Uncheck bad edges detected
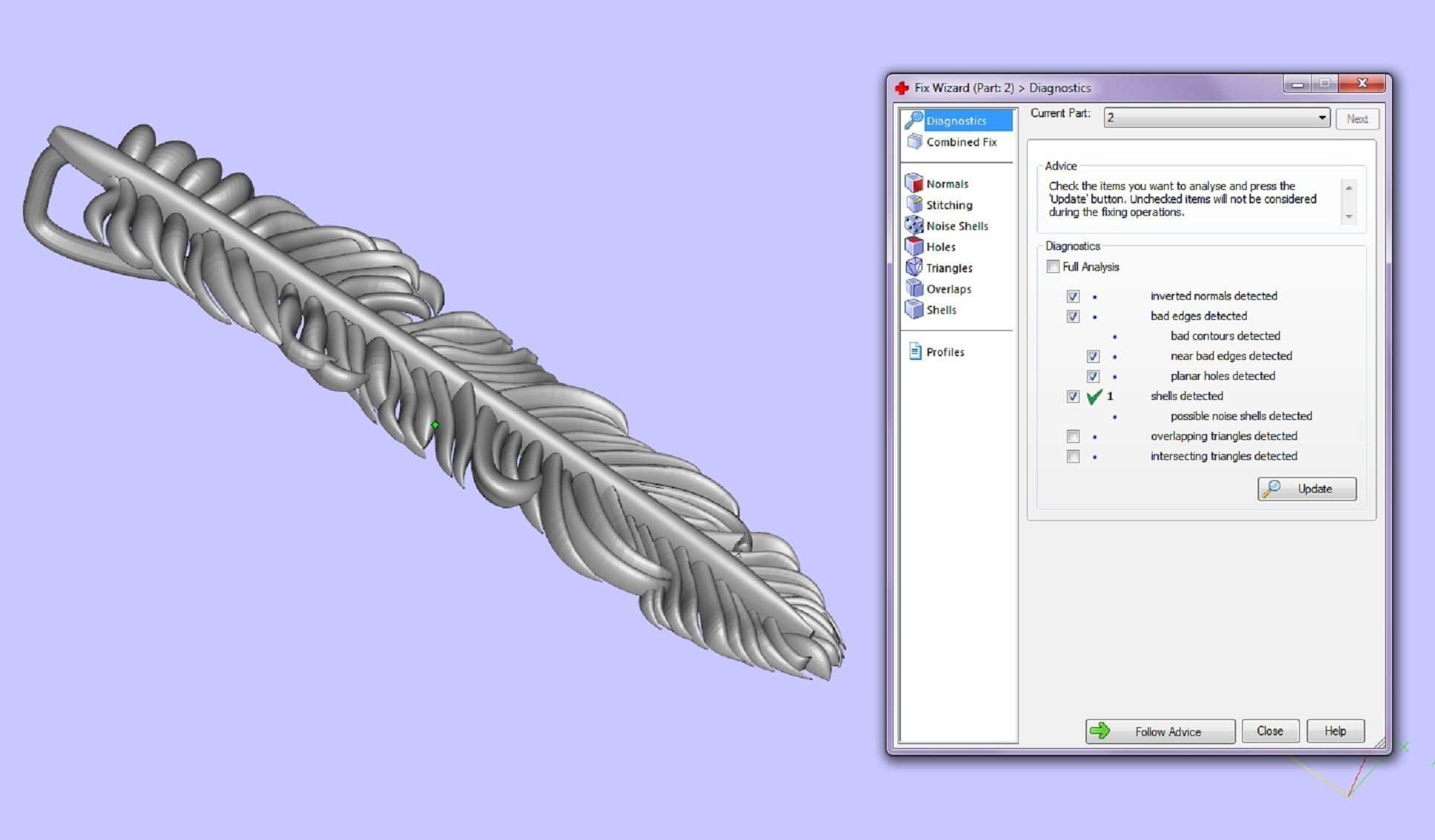 [x=1073, y=316]
